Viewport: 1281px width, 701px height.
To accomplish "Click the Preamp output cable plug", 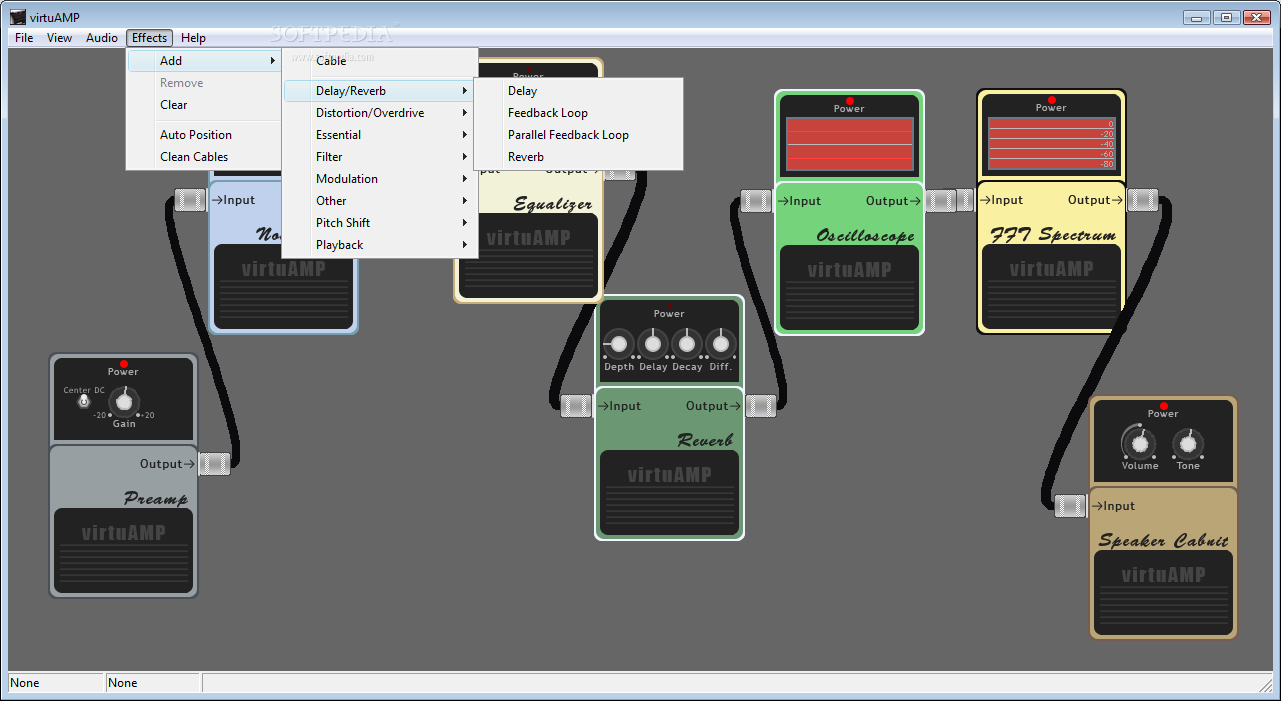I will point(214,464).
